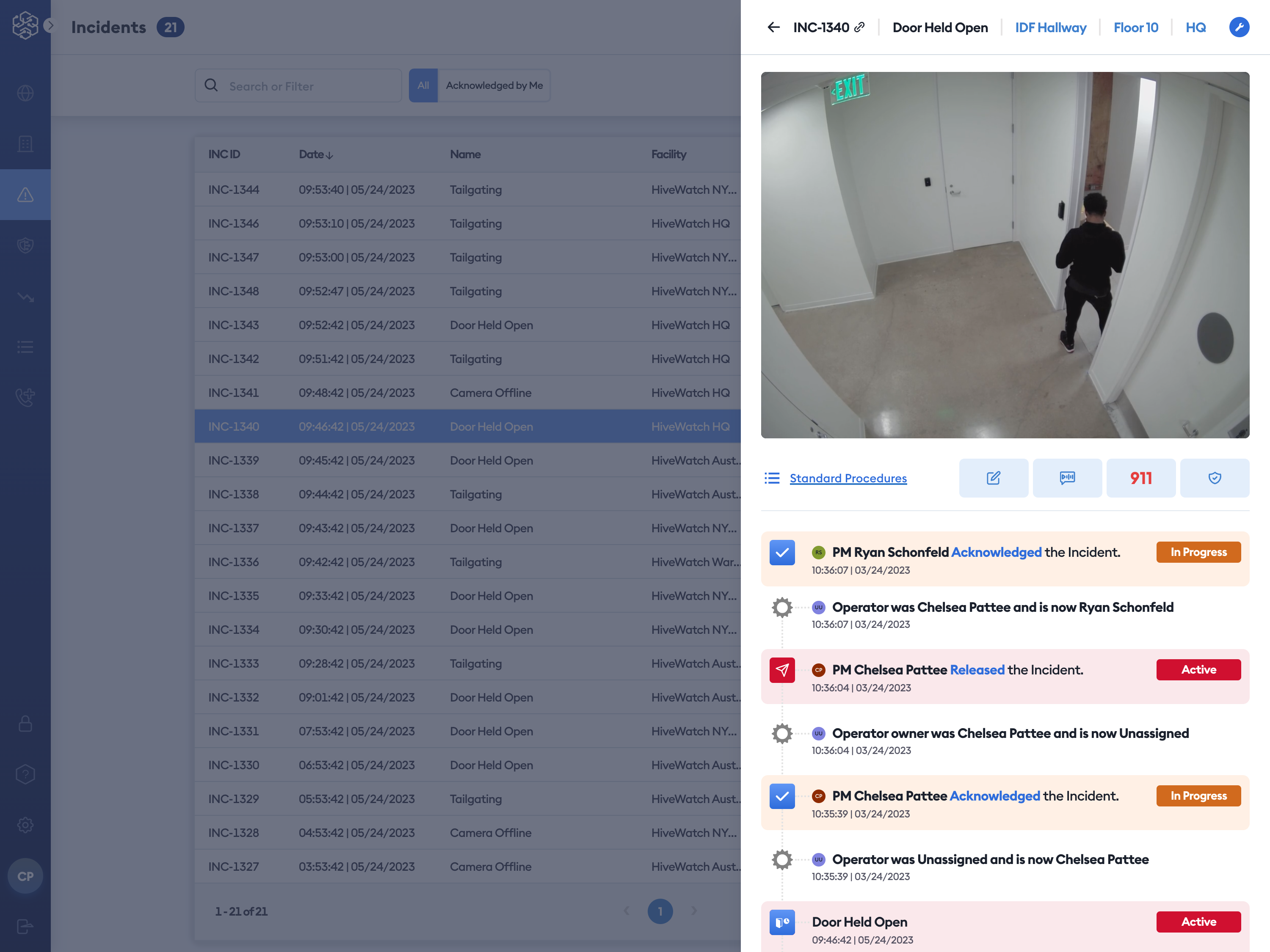Toggle the Ryan Schonfeld acknowledged checkmark
1270x952 pixels.
[782, 553]
